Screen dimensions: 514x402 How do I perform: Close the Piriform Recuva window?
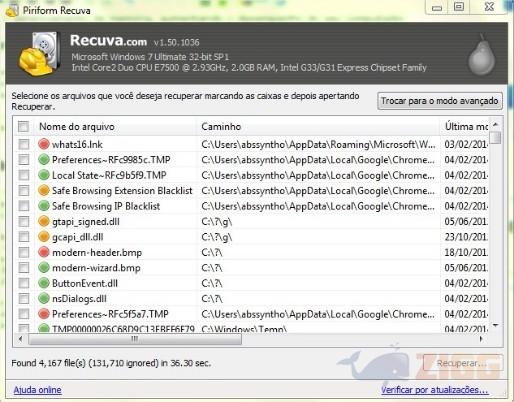click(x=489, y=7)
